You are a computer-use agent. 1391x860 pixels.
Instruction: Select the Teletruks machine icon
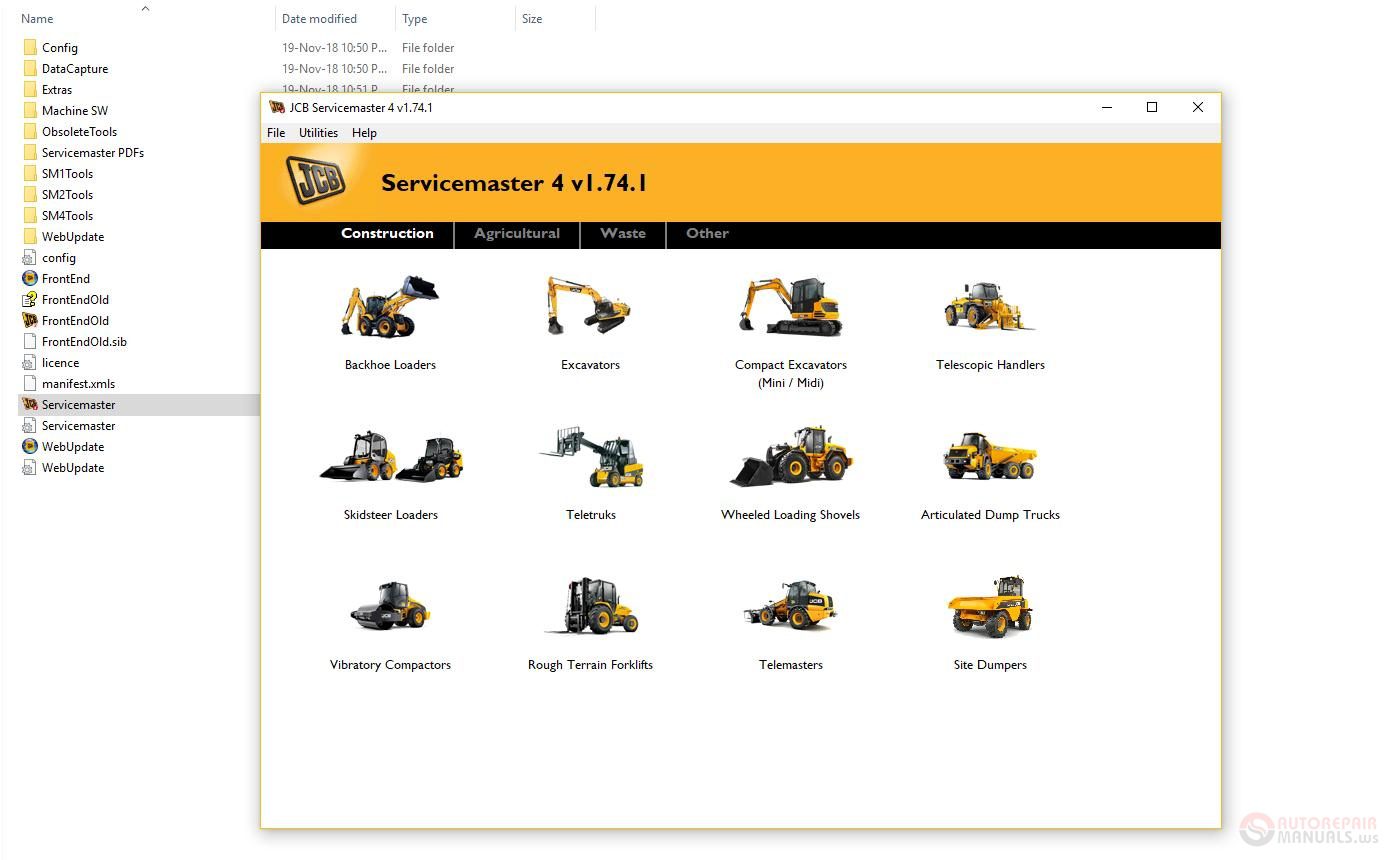pos(591,457)
